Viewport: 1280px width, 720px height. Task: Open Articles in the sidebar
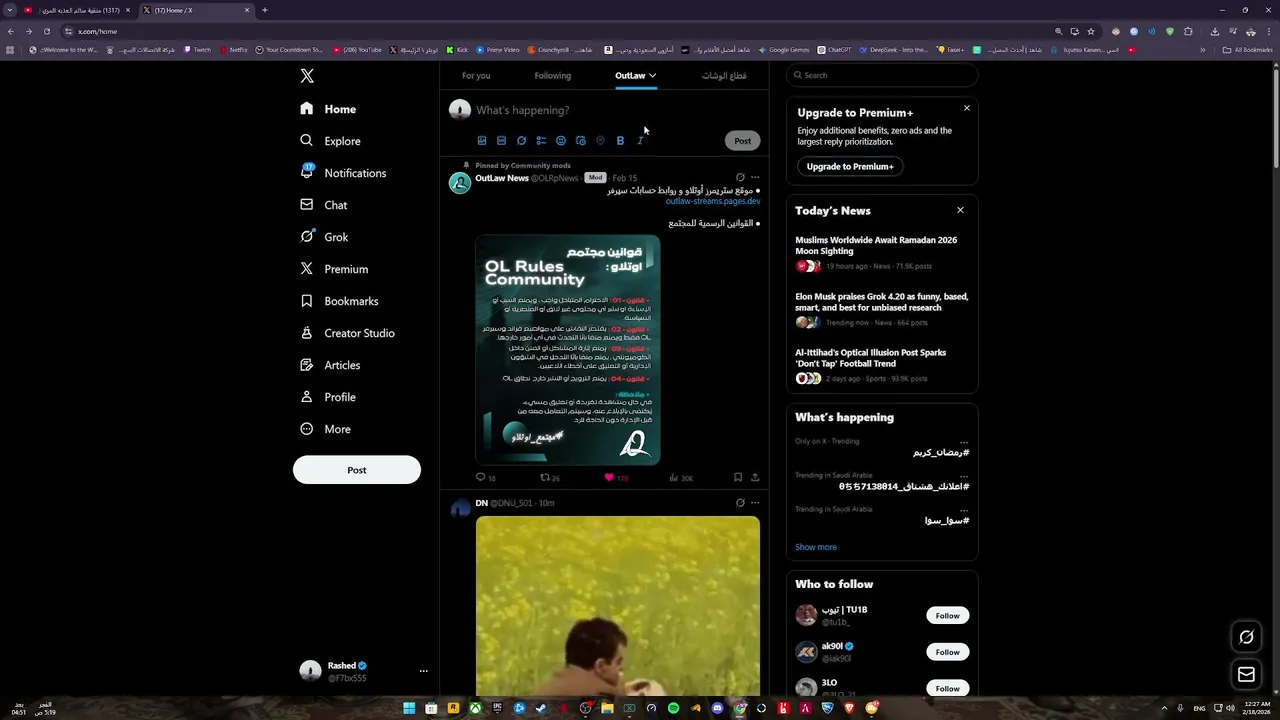point(330,365)
